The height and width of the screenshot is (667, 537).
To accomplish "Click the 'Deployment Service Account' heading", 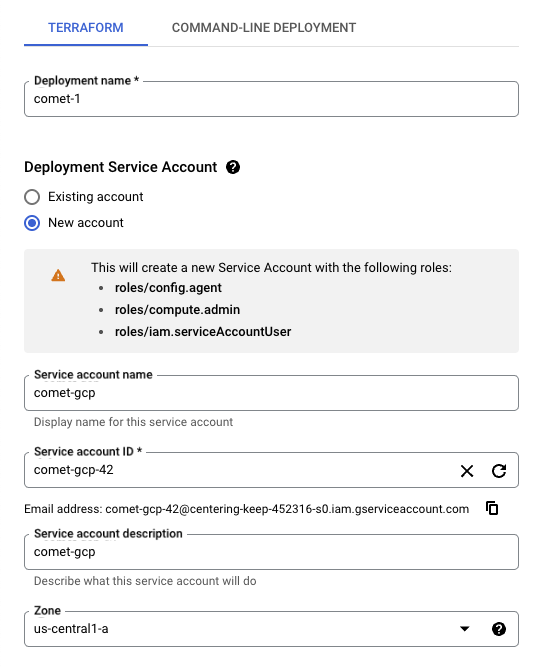I will pyautogui.click(x=120, y=167).
